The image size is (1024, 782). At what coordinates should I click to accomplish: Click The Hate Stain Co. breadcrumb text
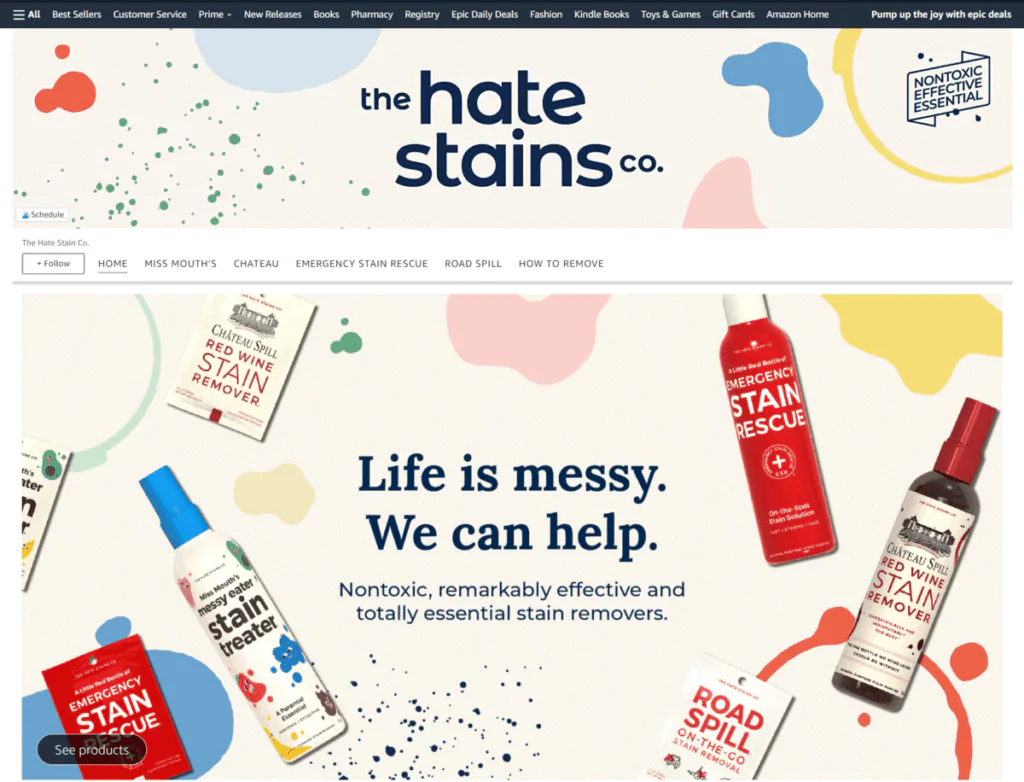tap(56, 242)
